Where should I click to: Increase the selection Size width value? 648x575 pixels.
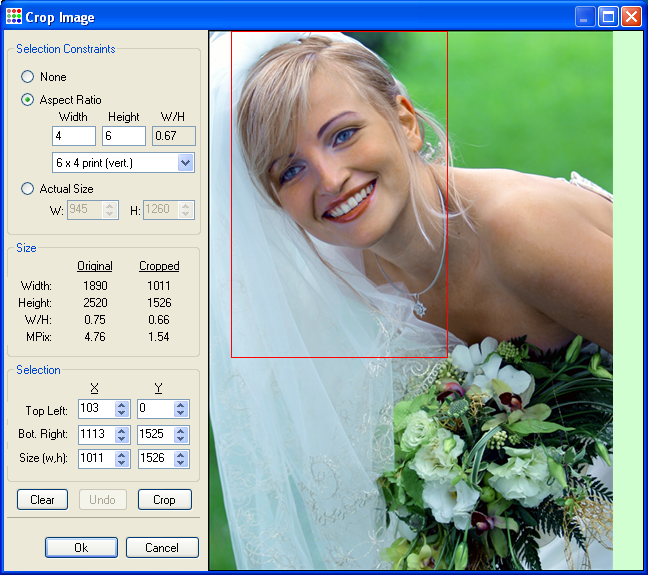click(122, 455)
